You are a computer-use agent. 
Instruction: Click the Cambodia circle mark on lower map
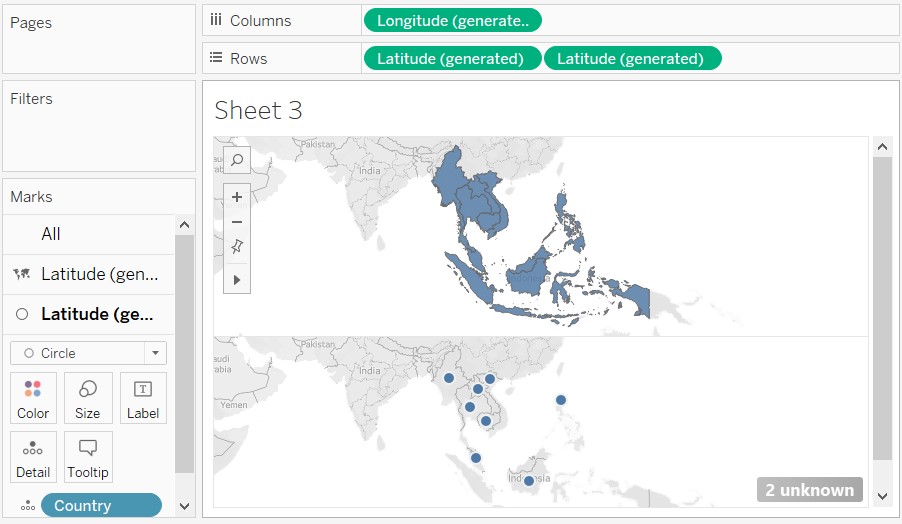coord(486,421)
